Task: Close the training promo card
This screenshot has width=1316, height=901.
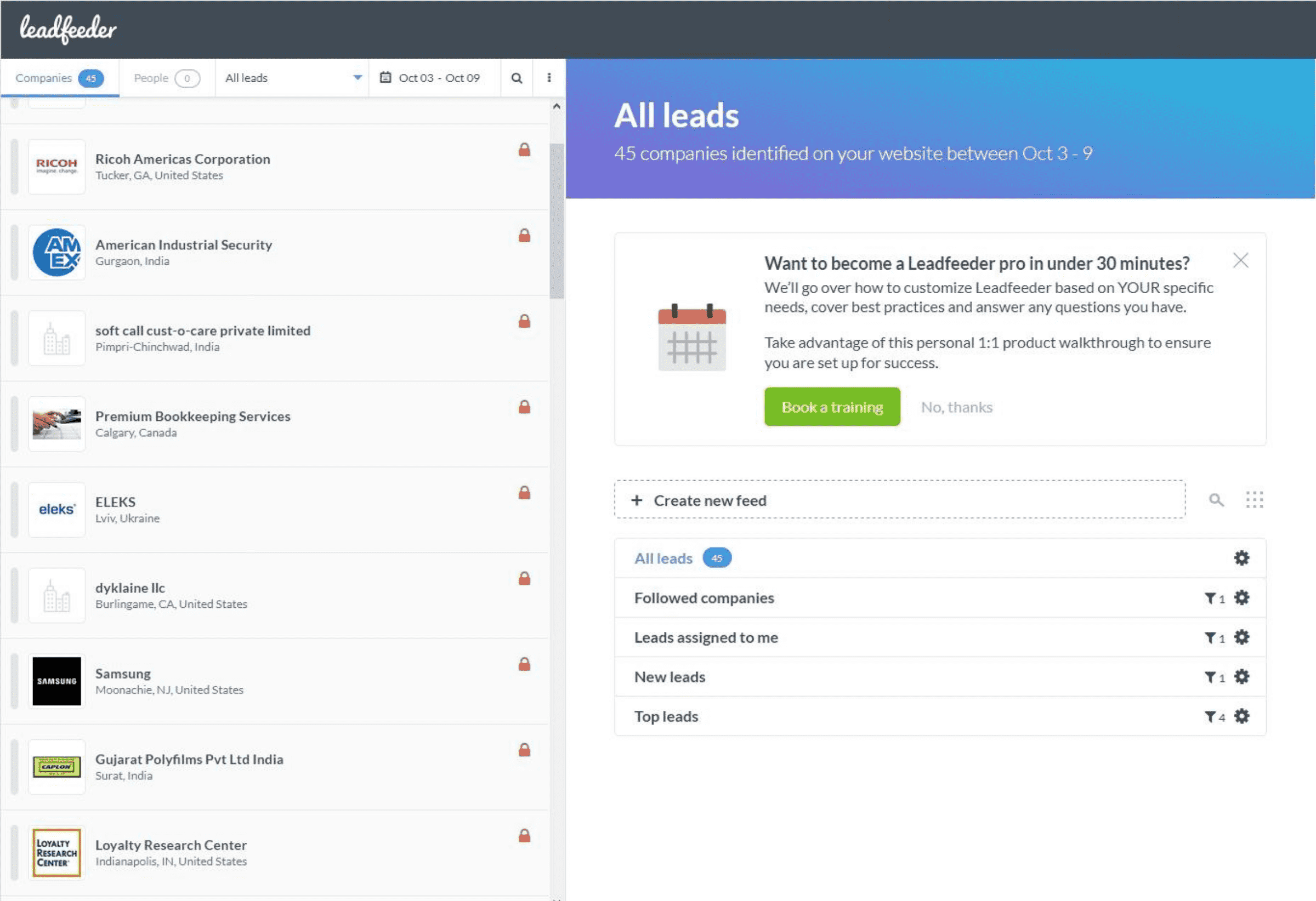Action: tap(1241, 260)
